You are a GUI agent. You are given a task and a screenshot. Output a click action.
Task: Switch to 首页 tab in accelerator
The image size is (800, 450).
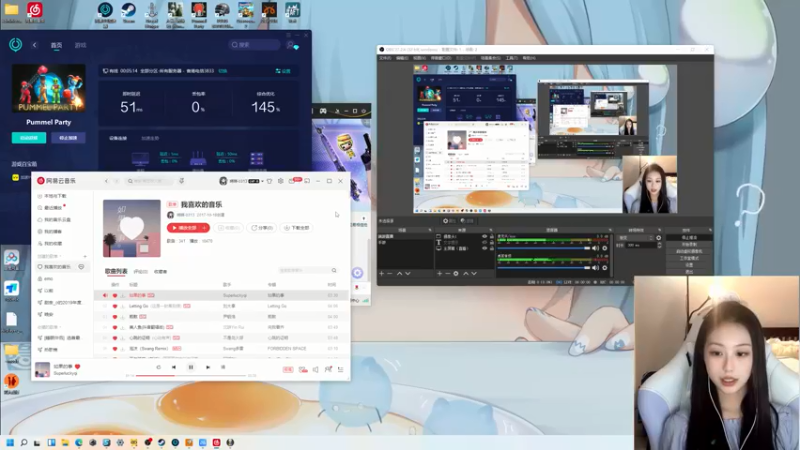tap(56, 45)
